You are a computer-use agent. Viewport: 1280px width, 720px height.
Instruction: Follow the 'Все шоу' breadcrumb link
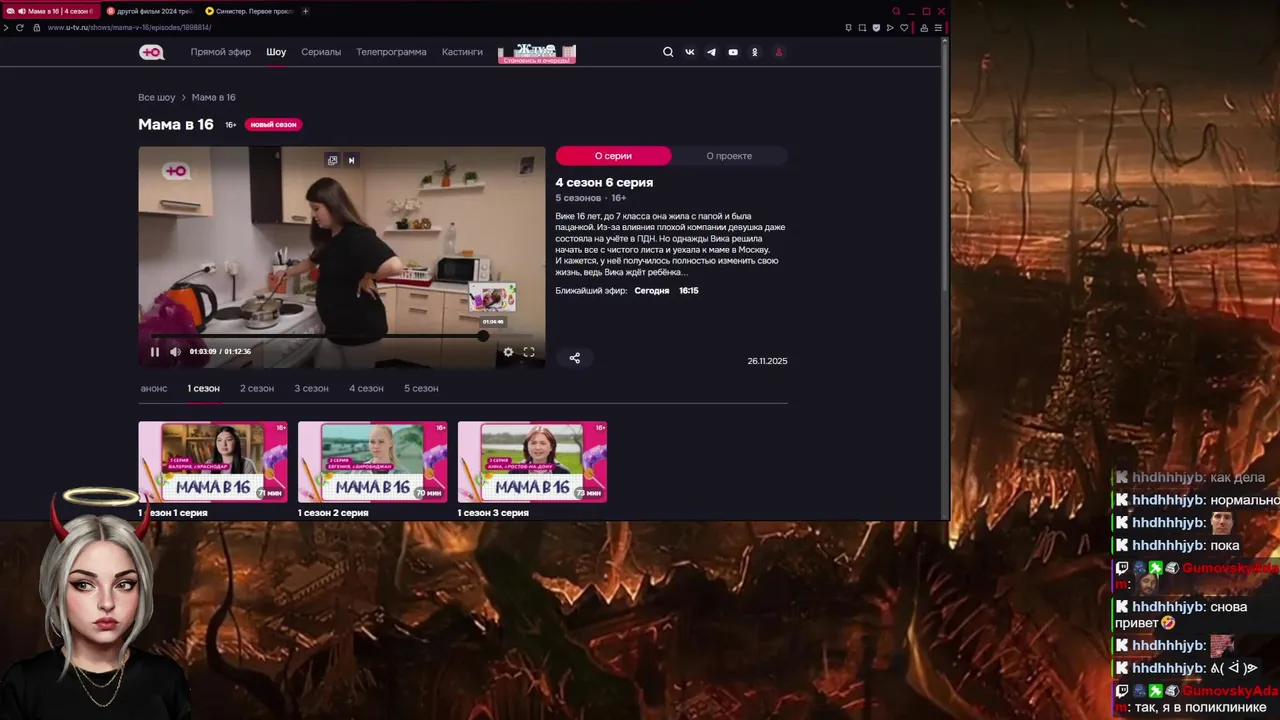[157, 98]
